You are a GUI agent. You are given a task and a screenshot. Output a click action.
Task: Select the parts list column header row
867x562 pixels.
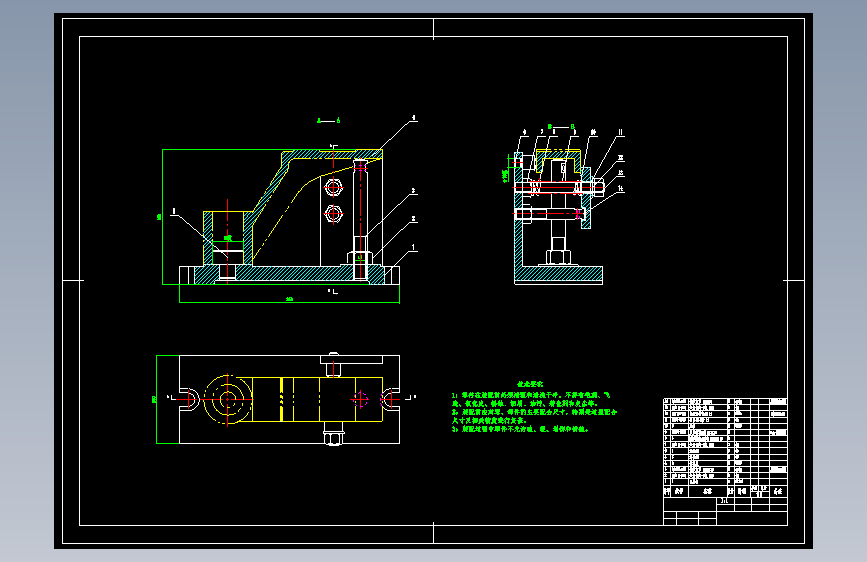[x=725, y=491]
